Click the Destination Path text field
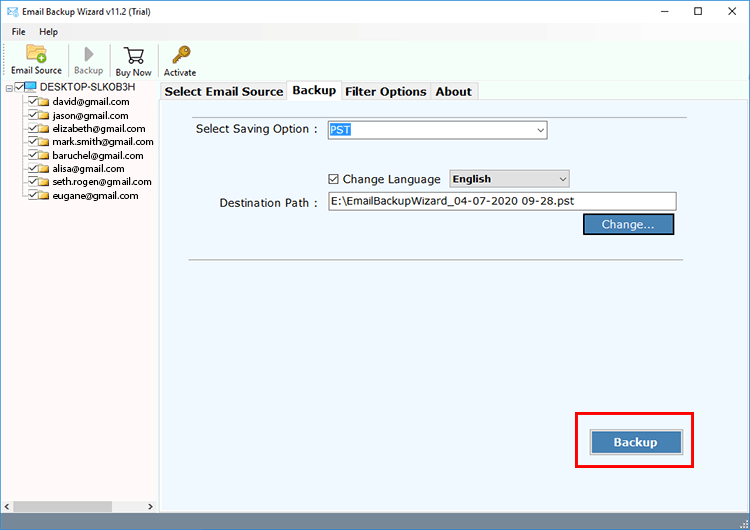The image size is (750, 530). point(502,201)
